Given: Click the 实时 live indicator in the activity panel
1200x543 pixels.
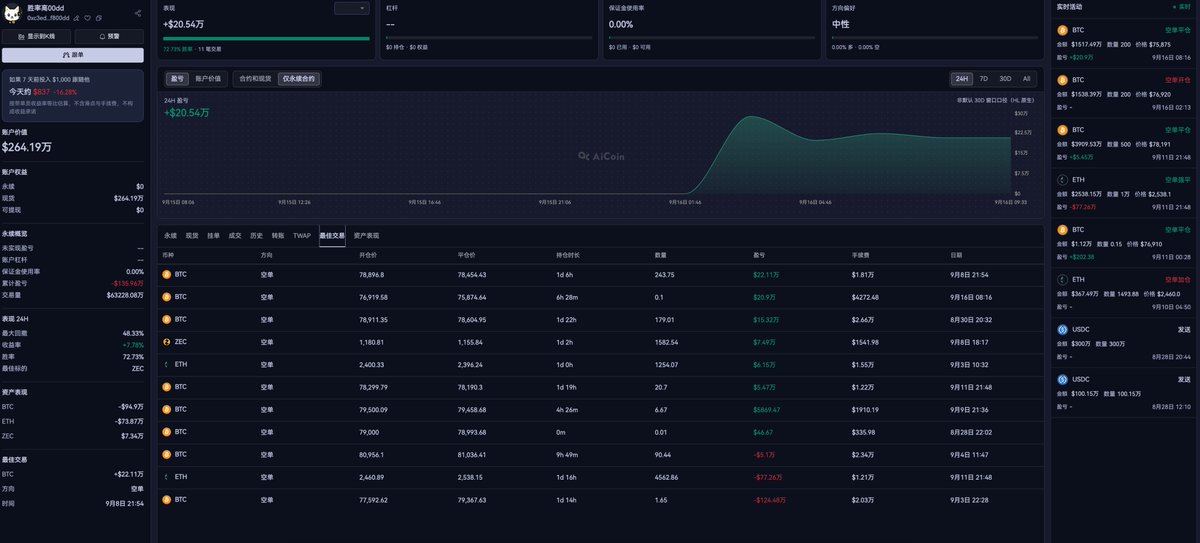Looking at the screenshot, I should pos(1181,7).
